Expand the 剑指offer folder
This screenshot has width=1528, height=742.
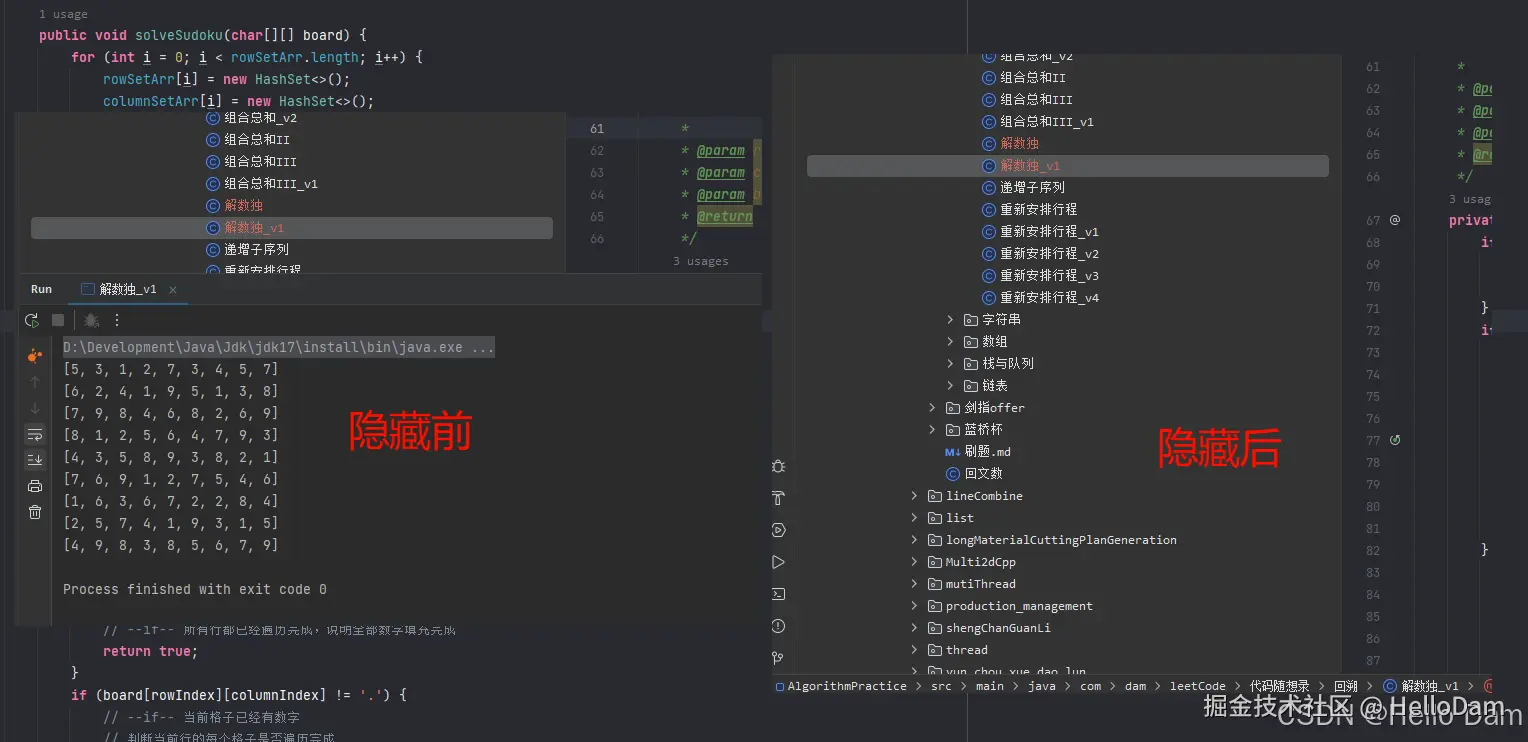point(932,408)
